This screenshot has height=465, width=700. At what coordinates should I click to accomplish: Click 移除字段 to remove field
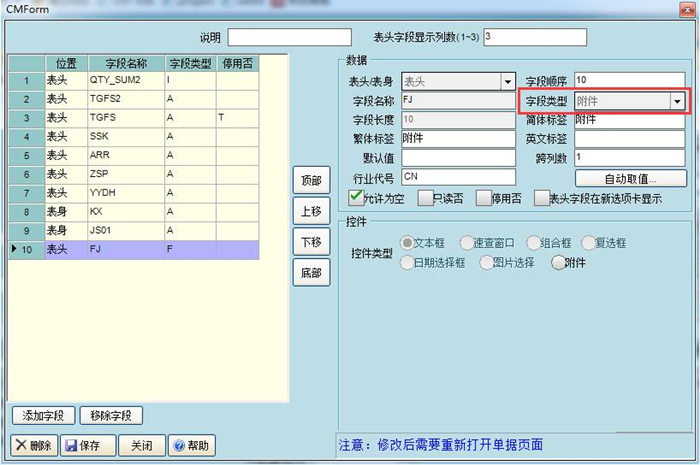pos(111,415)
